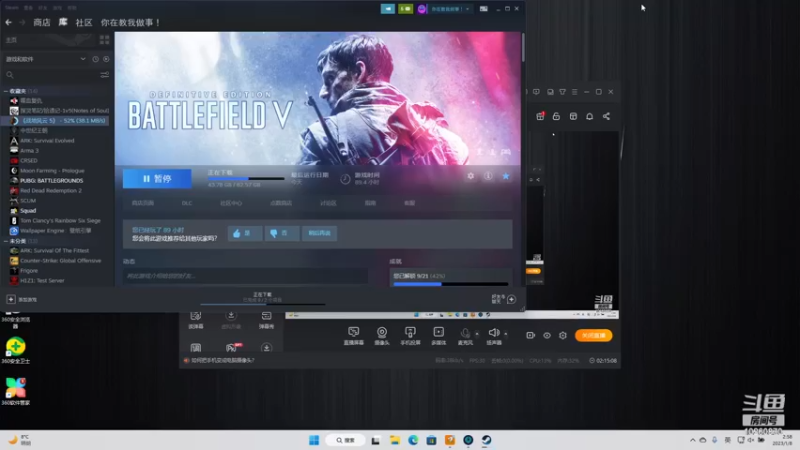Click 多媒体 media source icon
This screenshot has height=450, width=800.
438,336
